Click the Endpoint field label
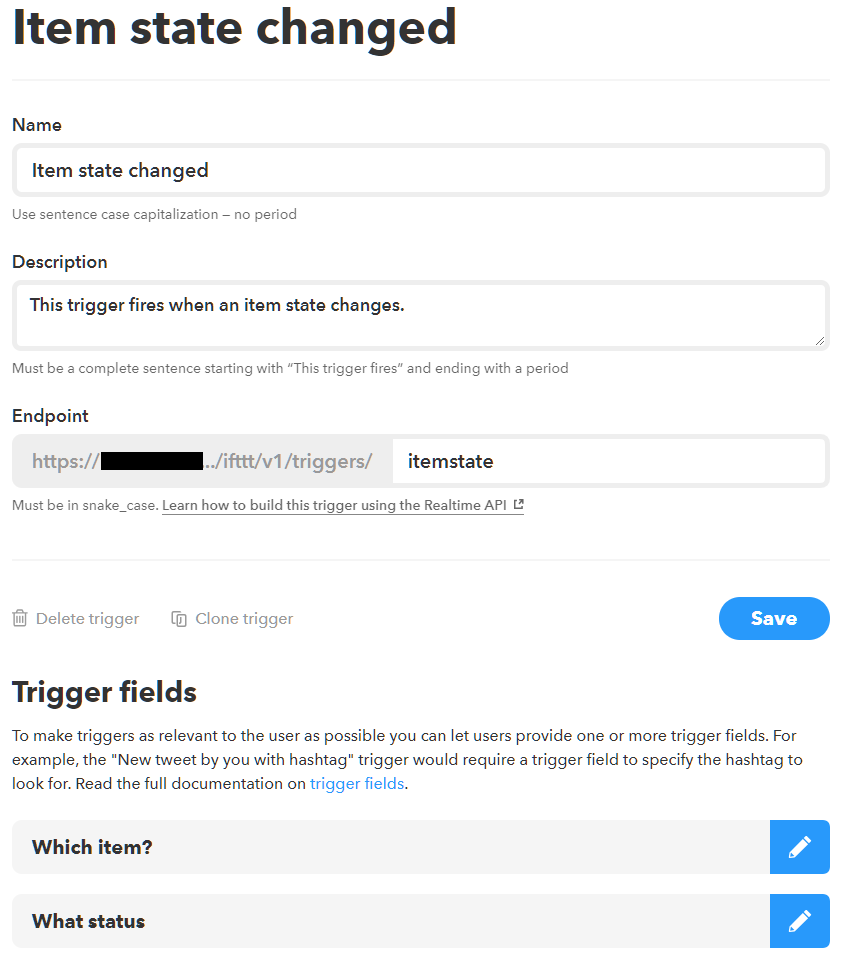The height and width of the screenshot is (957, 841). [50, 416]
